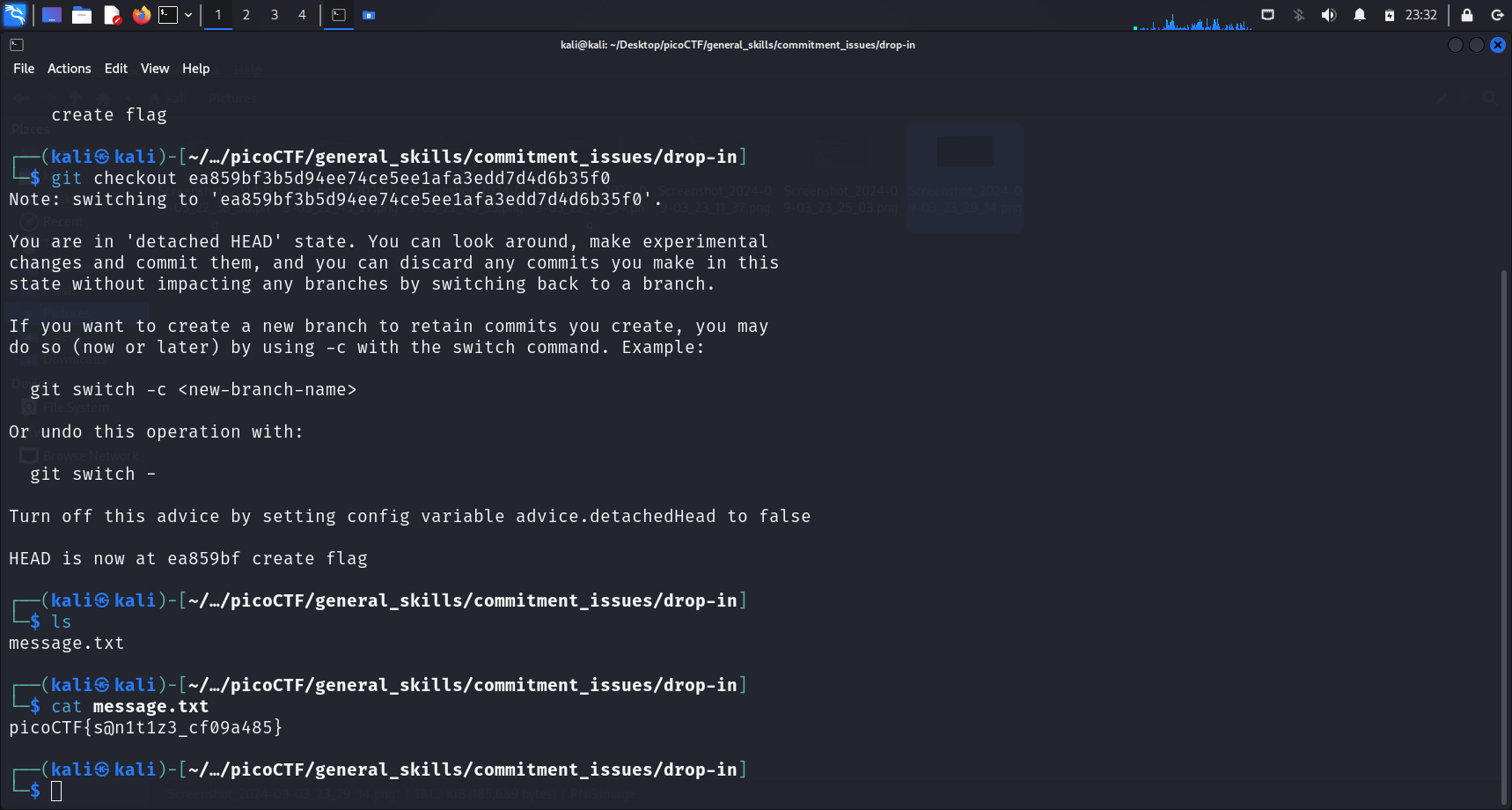Screen dimensions: 1512x810
Task: Switch to workspace 2
Action: coord(246,15)
